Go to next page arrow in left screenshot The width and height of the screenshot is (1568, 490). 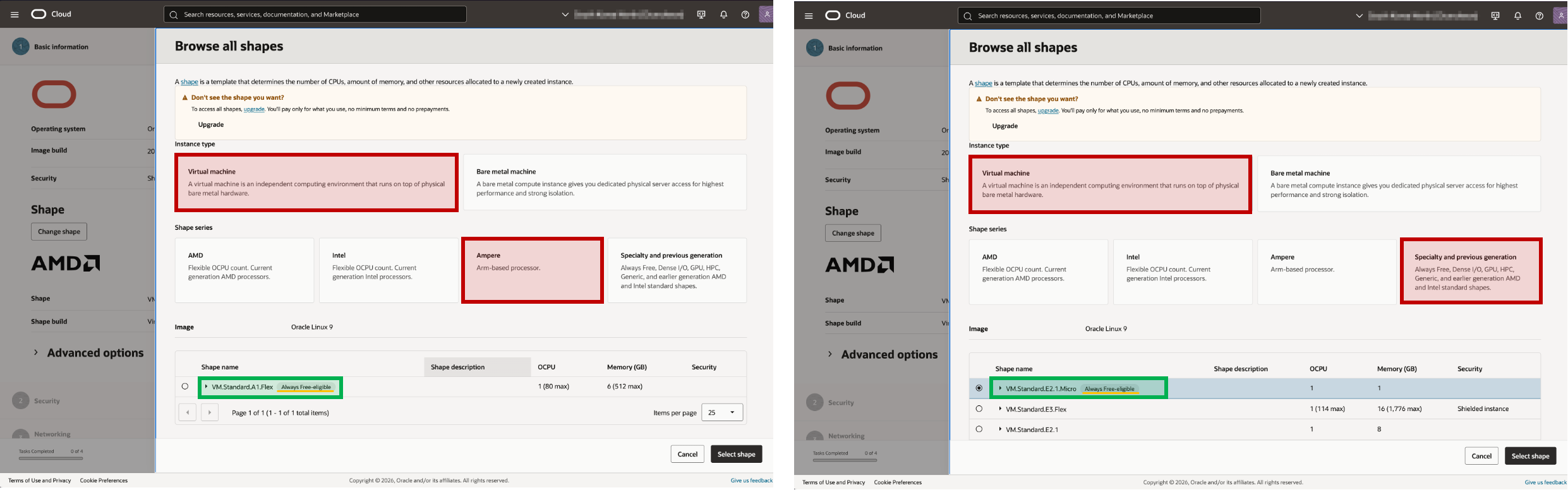pos(210,412)
